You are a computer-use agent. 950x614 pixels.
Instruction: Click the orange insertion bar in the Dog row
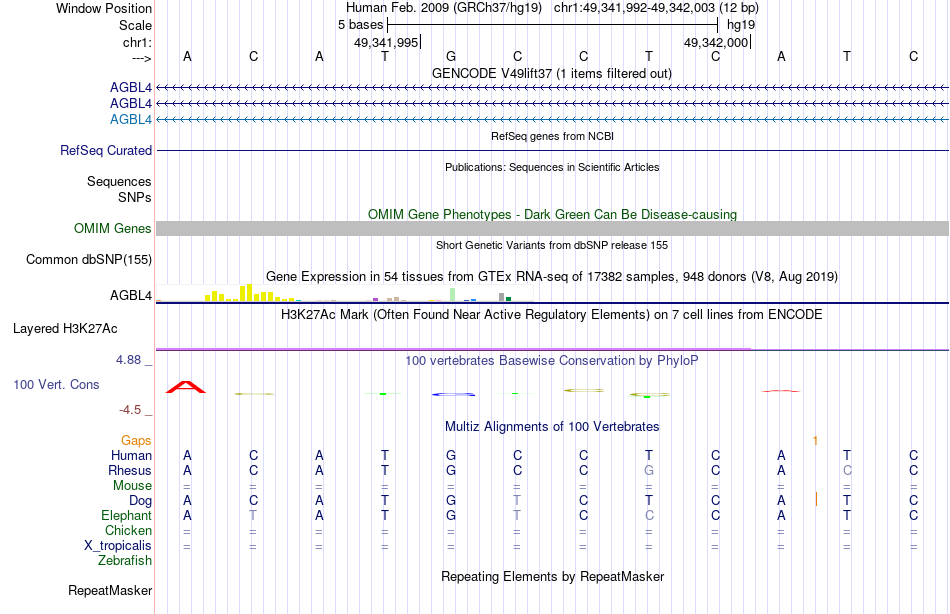click(x=816, y=499)
